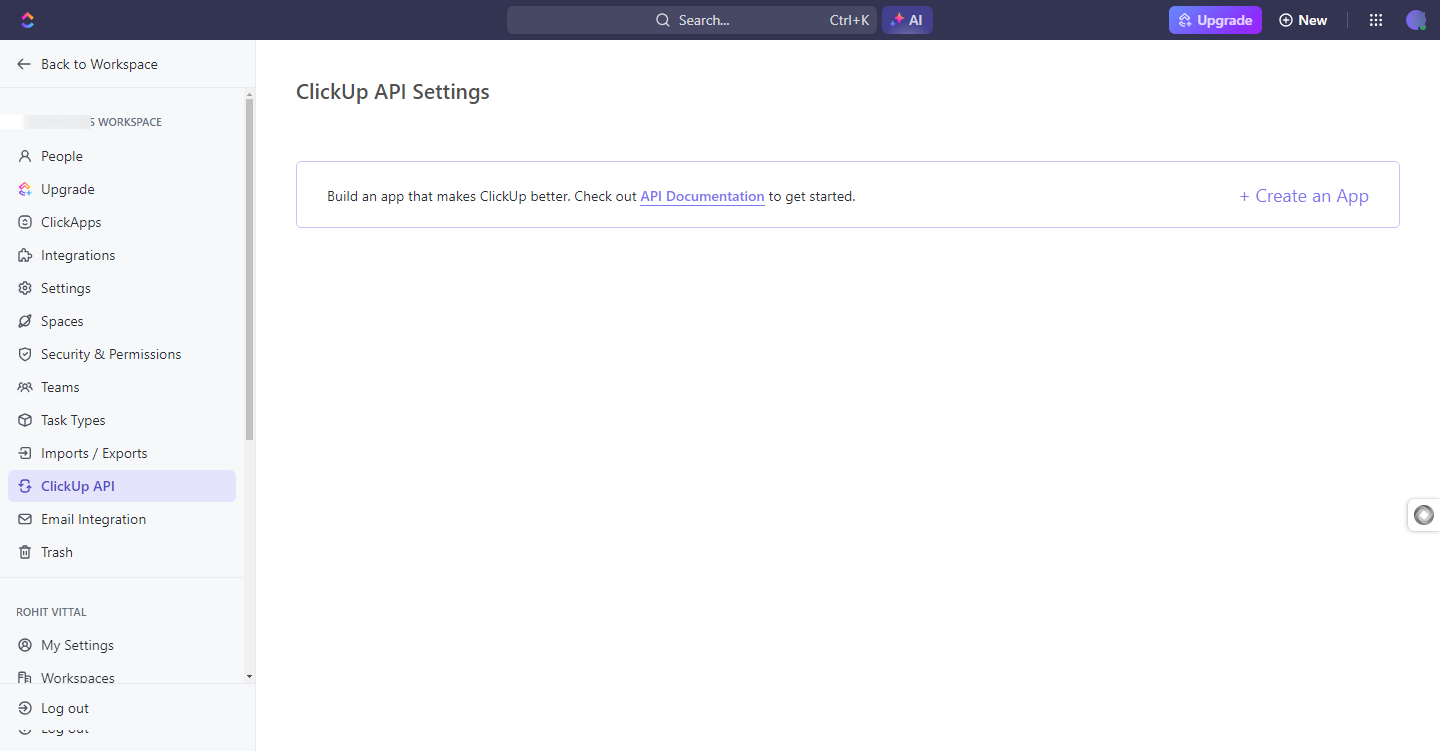Click the Task Types cube icon
Image resolution: width=1440 pixels, height=752 pixels.
[x=25, y=420]
